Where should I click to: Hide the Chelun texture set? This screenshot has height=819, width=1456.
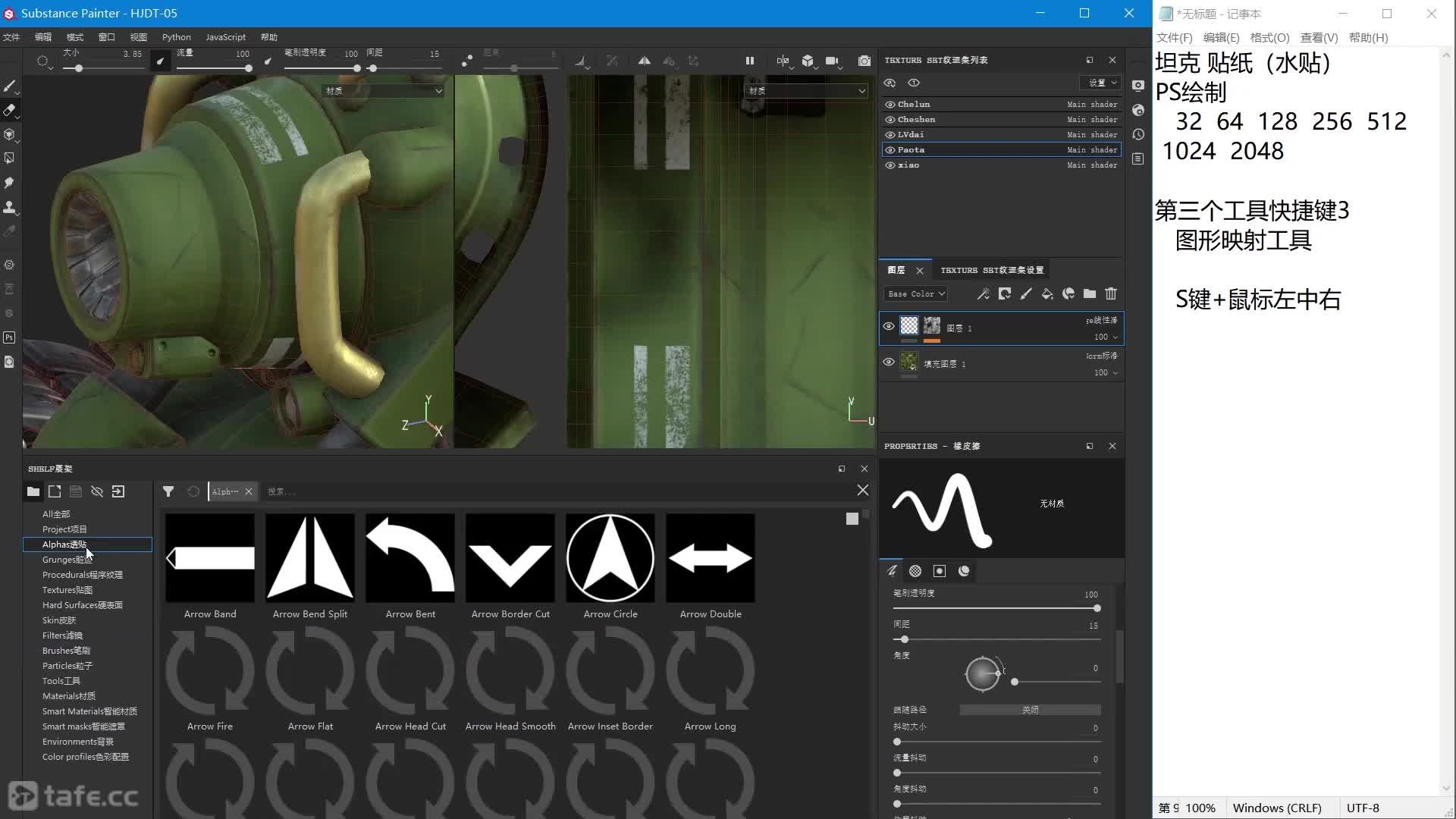point(890,104)
